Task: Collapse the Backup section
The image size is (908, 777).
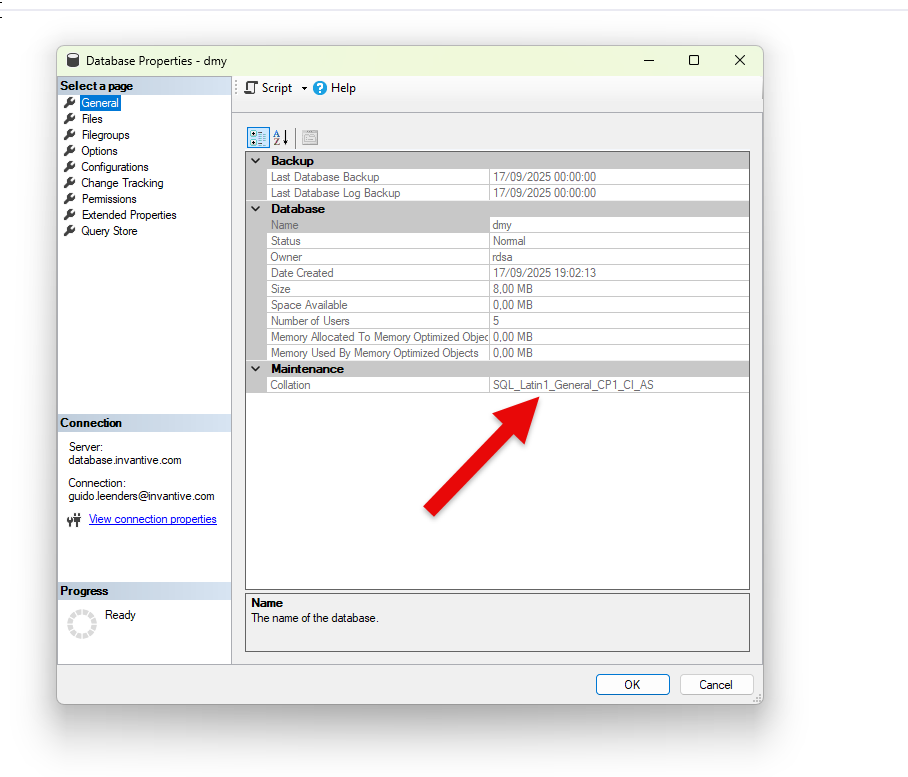Action: point(255,161)
